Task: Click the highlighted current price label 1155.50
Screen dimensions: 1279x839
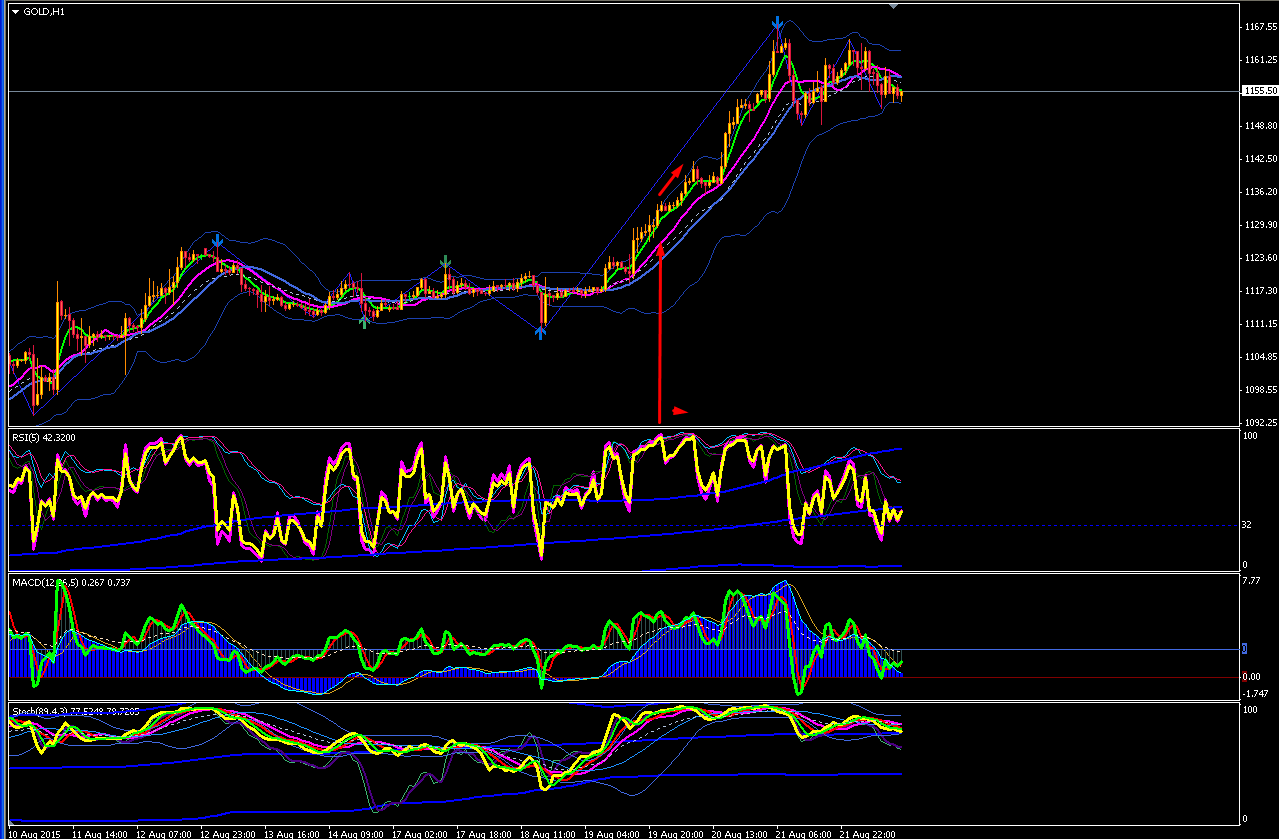Action: click(1259, 91)
